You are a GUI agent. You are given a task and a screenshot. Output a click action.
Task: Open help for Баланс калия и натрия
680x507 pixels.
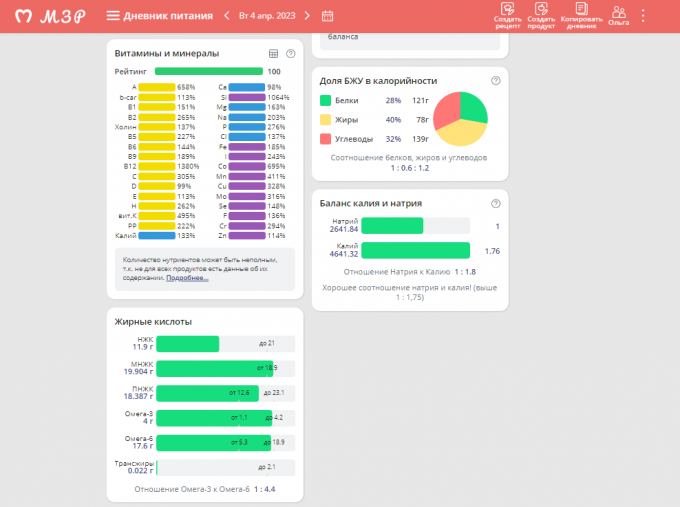[x=495, y=203]
